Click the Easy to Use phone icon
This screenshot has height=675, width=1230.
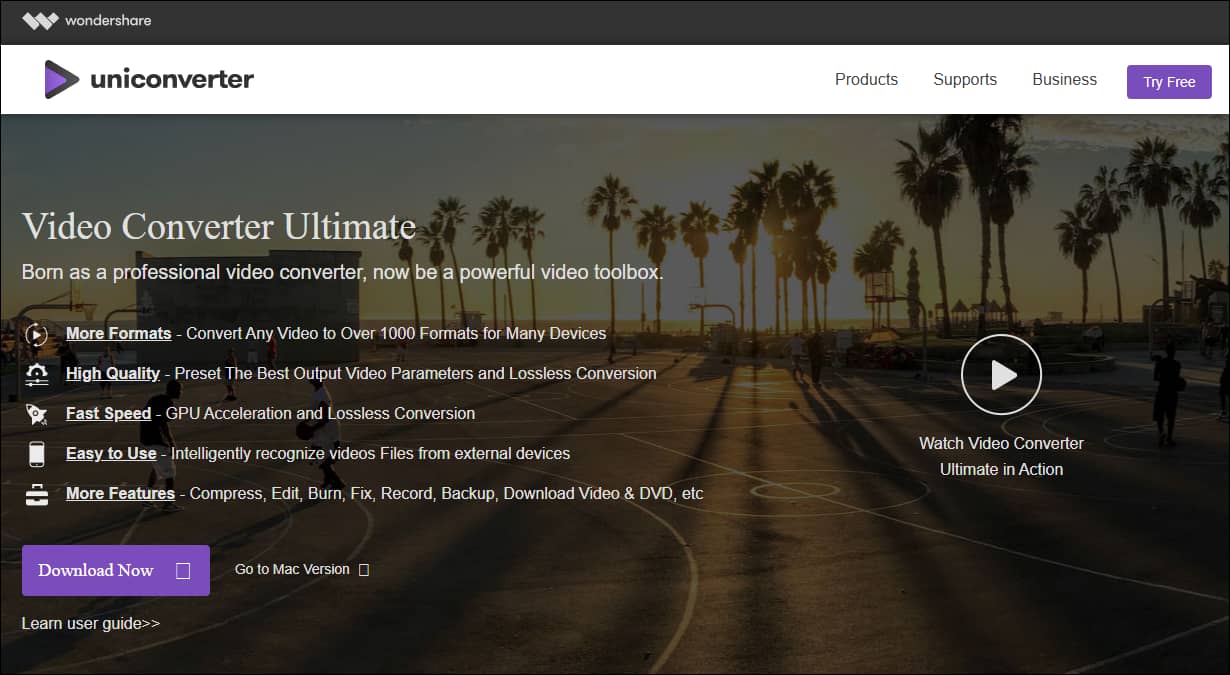(37, 454)
